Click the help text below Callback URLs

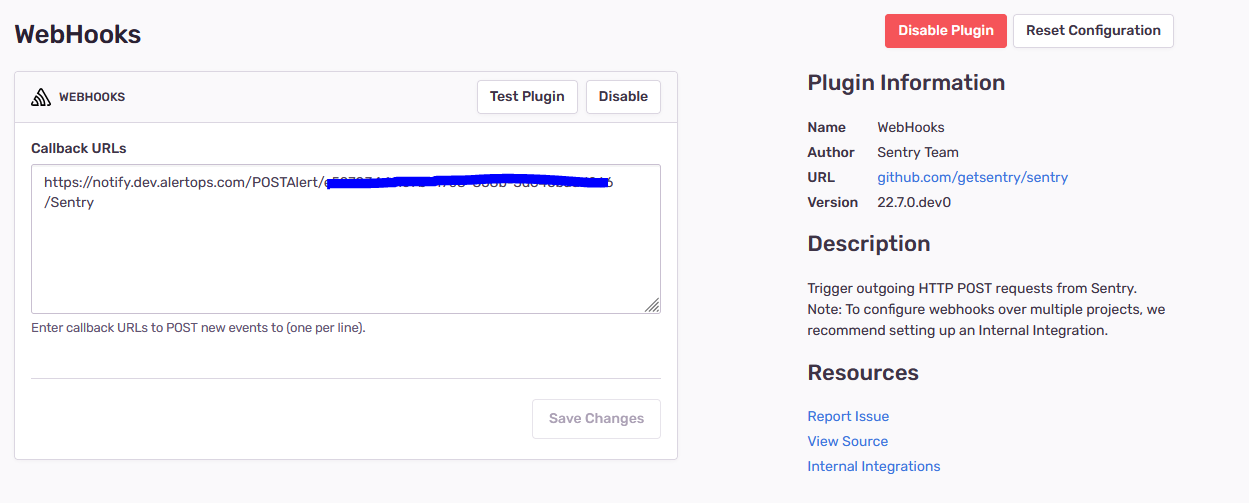pyautogui.click(x=198, y=328)
